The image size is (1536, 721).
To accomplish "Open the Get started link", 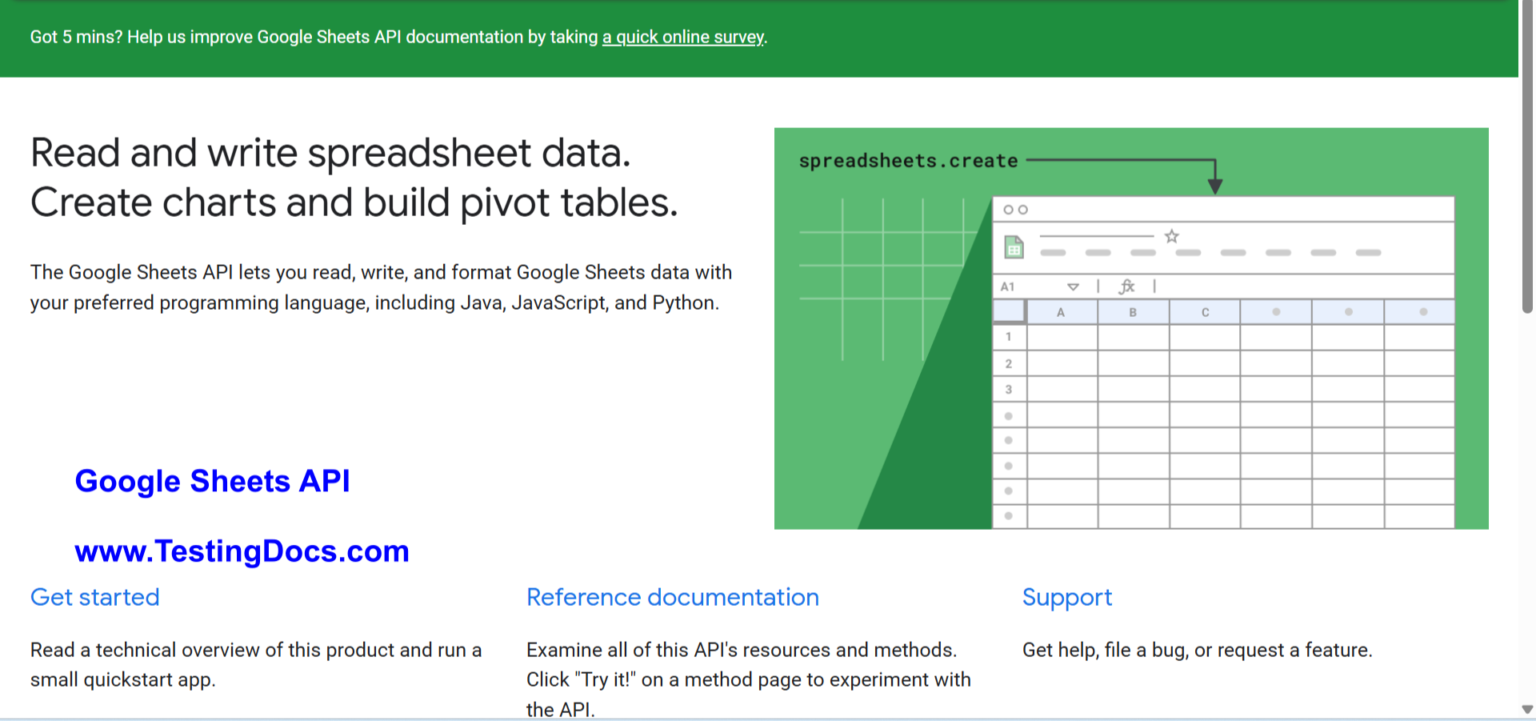I will [95, 597].
